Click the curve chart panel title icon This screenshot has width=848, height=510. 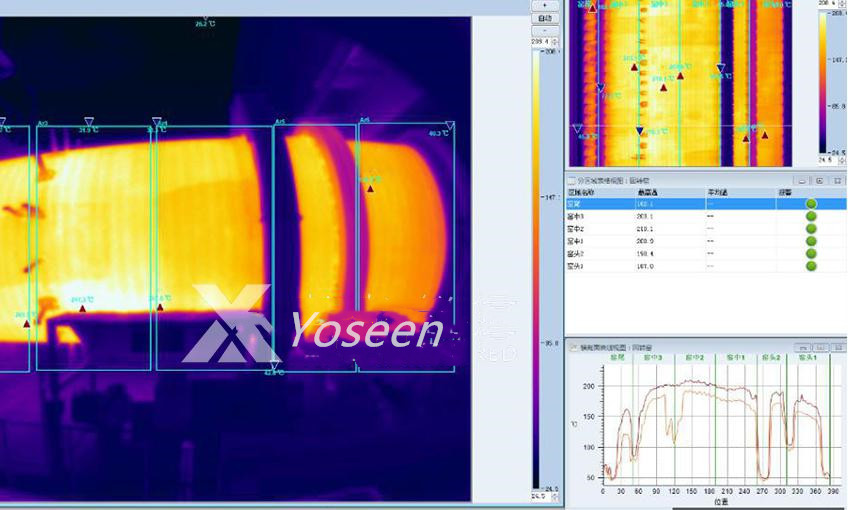pyautogui.click(x=574, y=347)
